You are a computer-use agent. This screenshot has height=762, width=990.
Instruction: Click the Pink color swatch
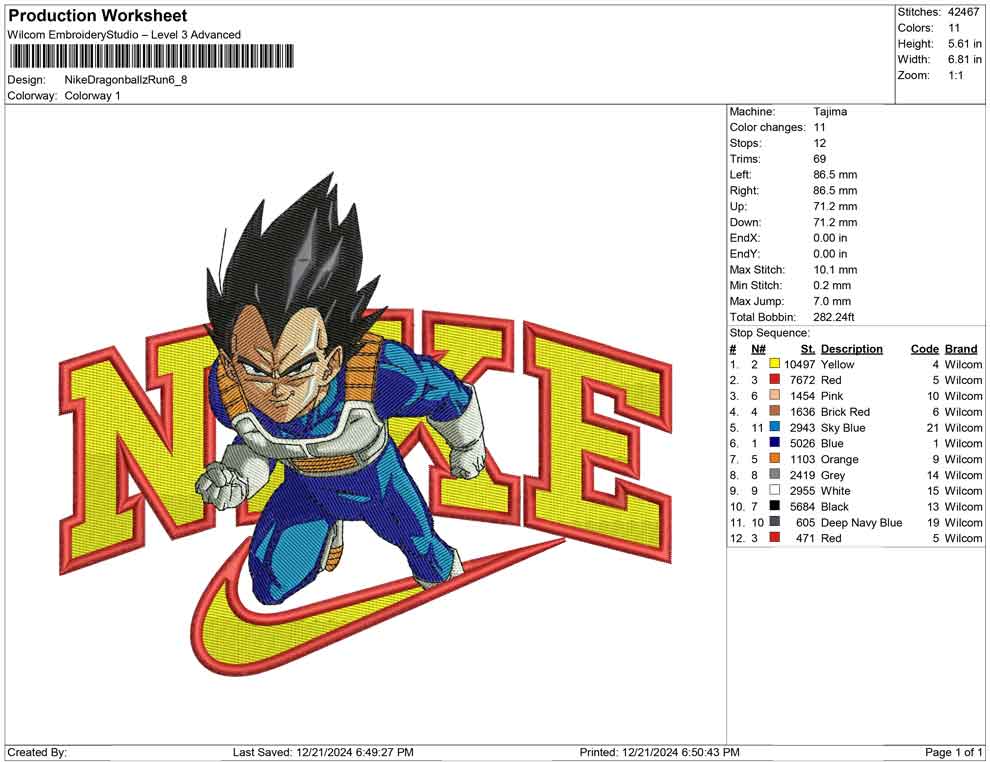click(x=775, y=395)
